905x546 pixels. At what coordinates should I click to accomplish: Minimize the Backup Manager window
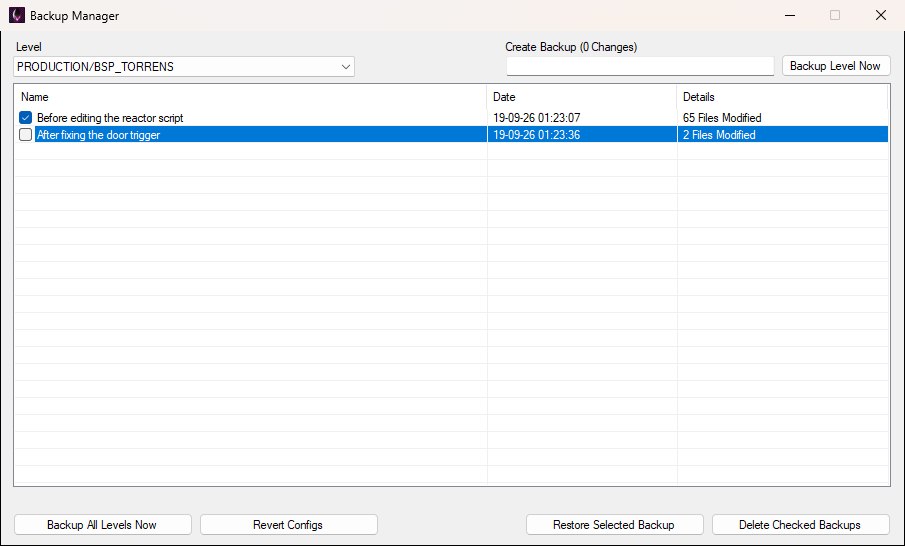tap(790, 16)
